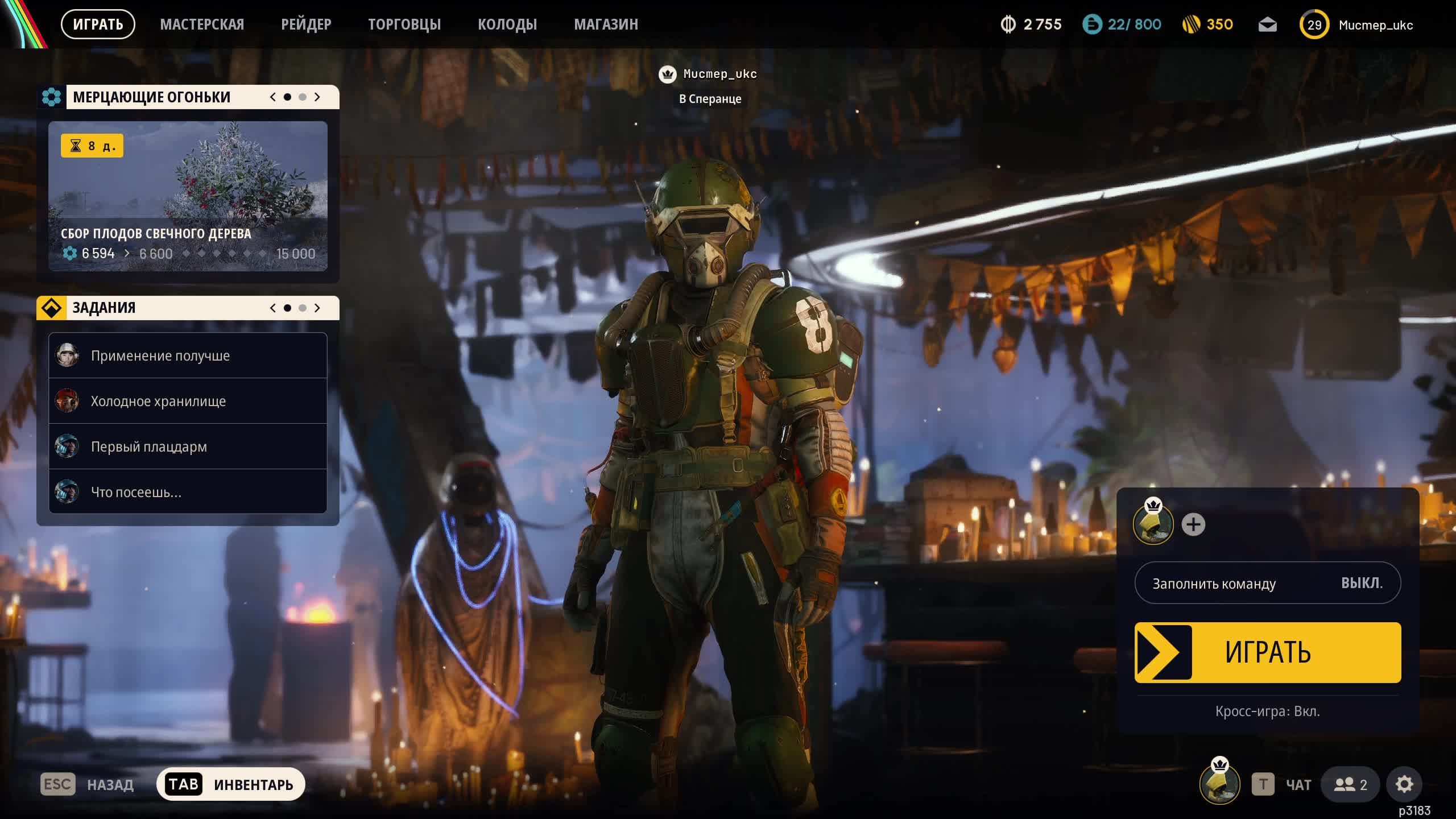The width and height of the screenshot is (1456, 819).
Task: Go to next page of Мерцающие огоньки
Action: (317, 97)
